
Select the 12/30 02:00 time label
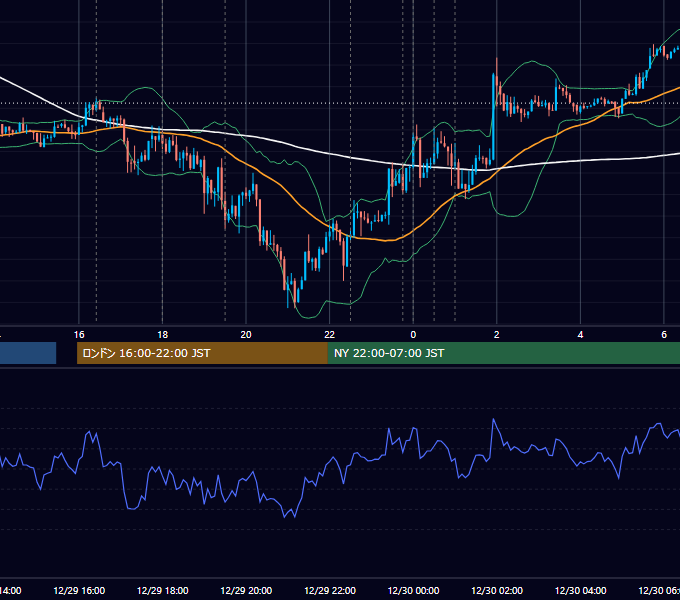pyautogui.click(x=497, y=590)
